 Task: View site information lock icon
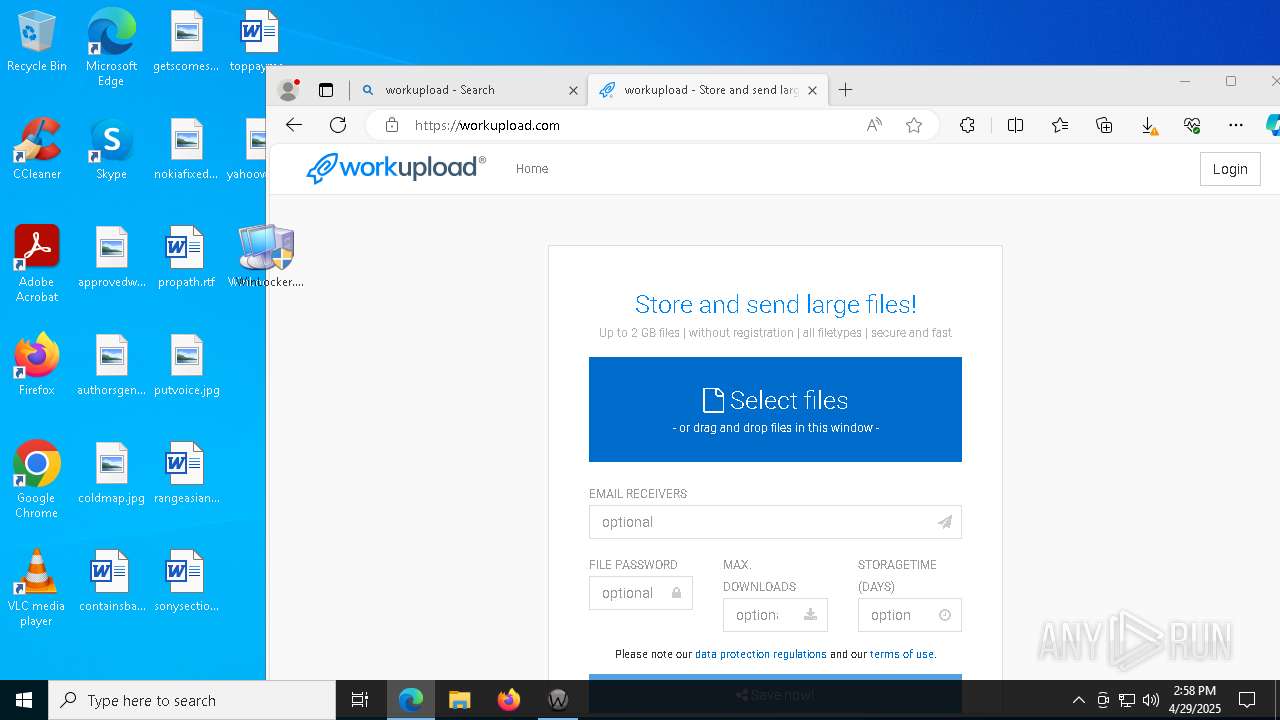coord(392,125)
